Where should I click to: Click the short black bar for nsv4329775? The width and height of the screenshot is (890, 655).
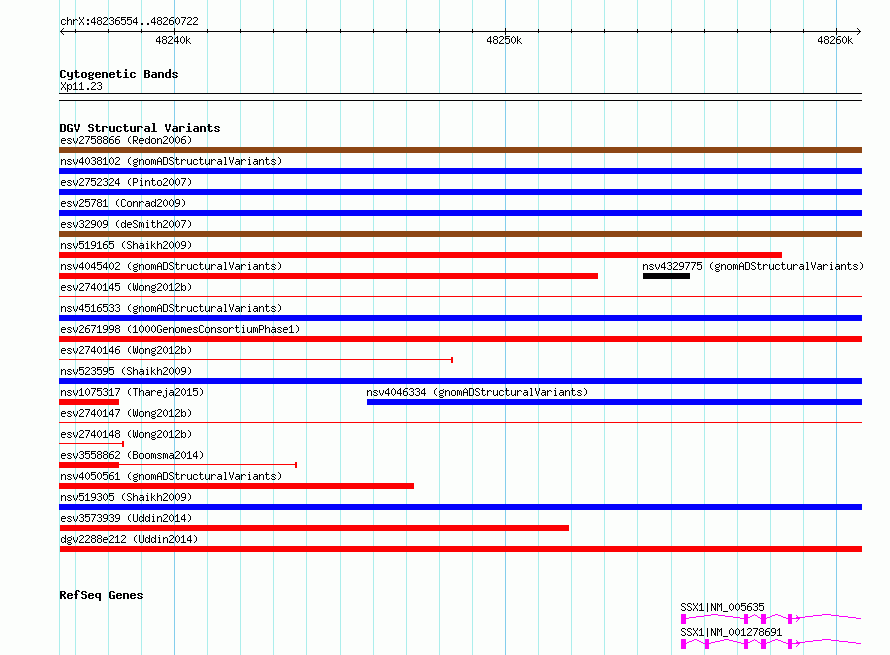pyautogui.click(x=666, y=276)
